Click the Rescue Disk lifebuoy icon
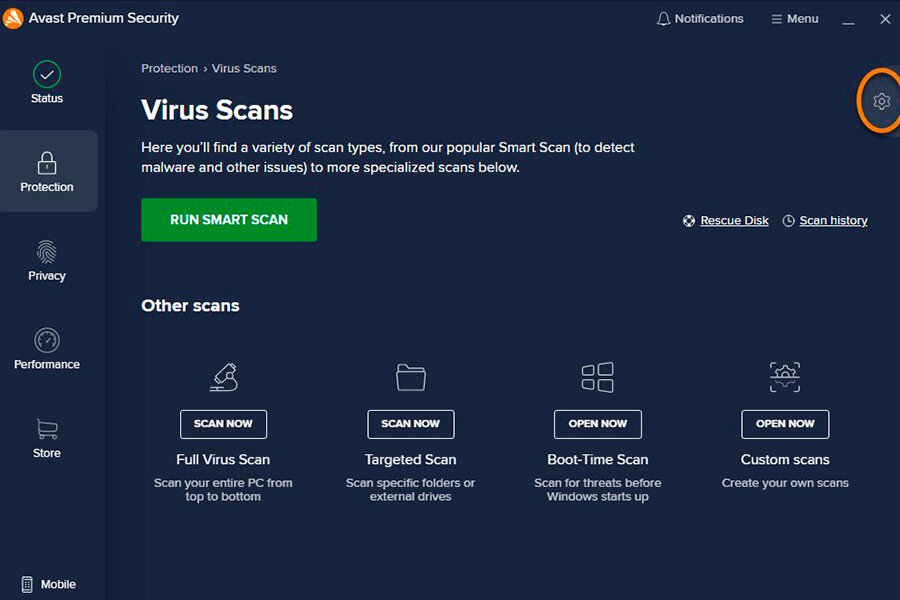This screenshot has height=600, width=900. coord(689,221)
